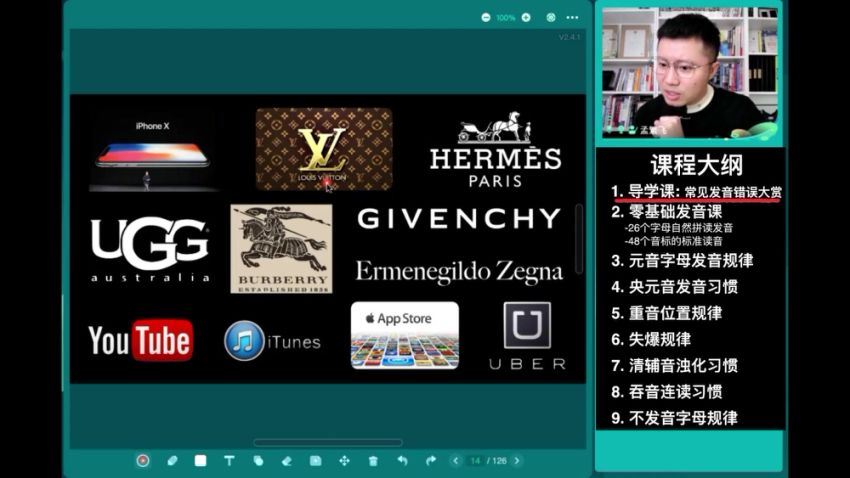Click outline item 6 失爆规律

tap(651, 339)
